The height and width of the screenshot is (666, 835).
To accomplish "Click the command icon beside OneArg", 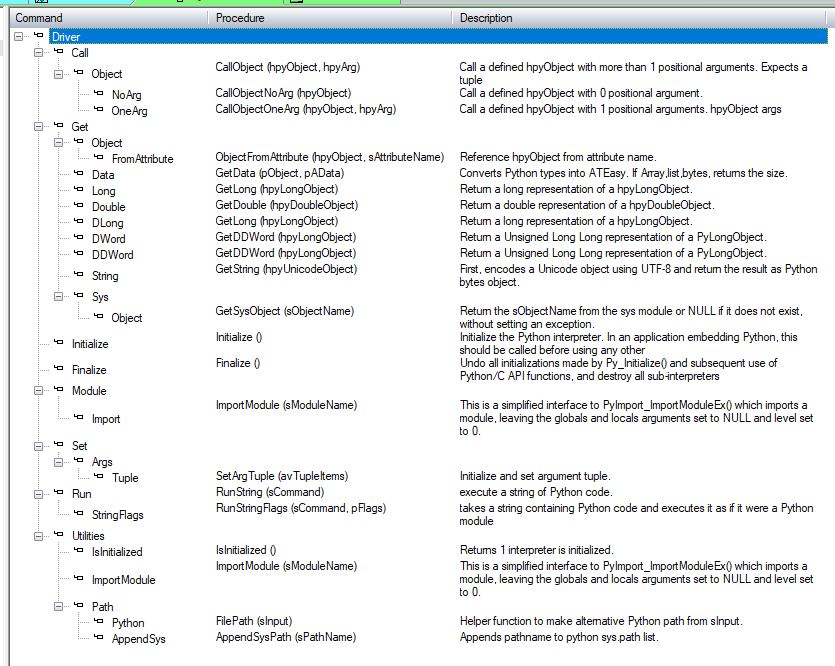I will [99, 109].
